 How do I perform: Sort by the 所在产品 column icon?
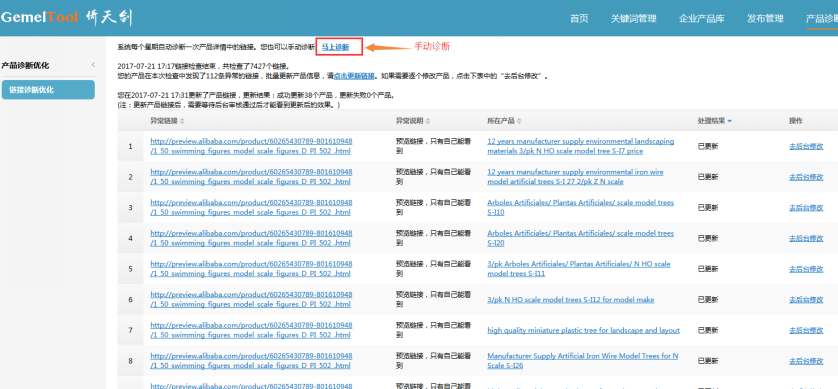pyautogui.click(x=519, y=121)
